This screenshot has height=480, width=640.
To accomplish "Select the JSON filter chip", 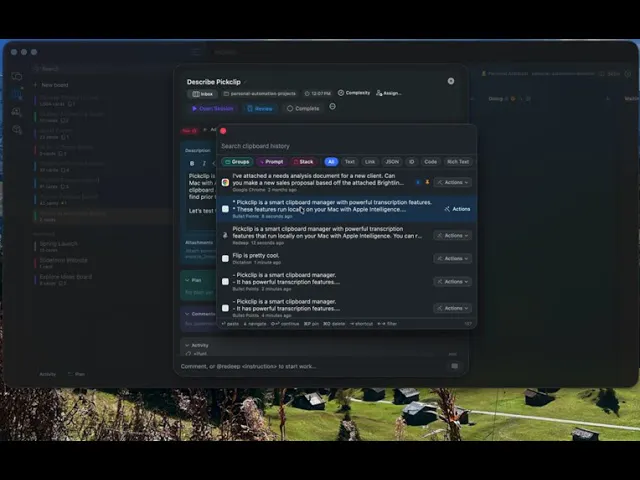I will point(392,162).
